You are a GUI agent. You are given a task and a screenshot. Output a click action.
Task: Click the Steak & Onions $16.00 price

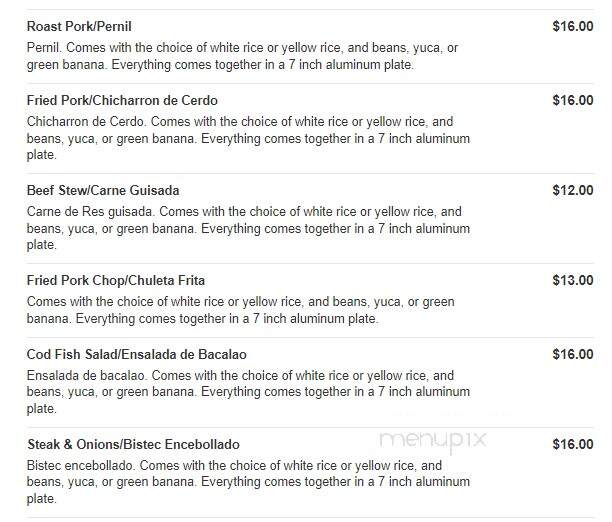[x=573, y=444]
